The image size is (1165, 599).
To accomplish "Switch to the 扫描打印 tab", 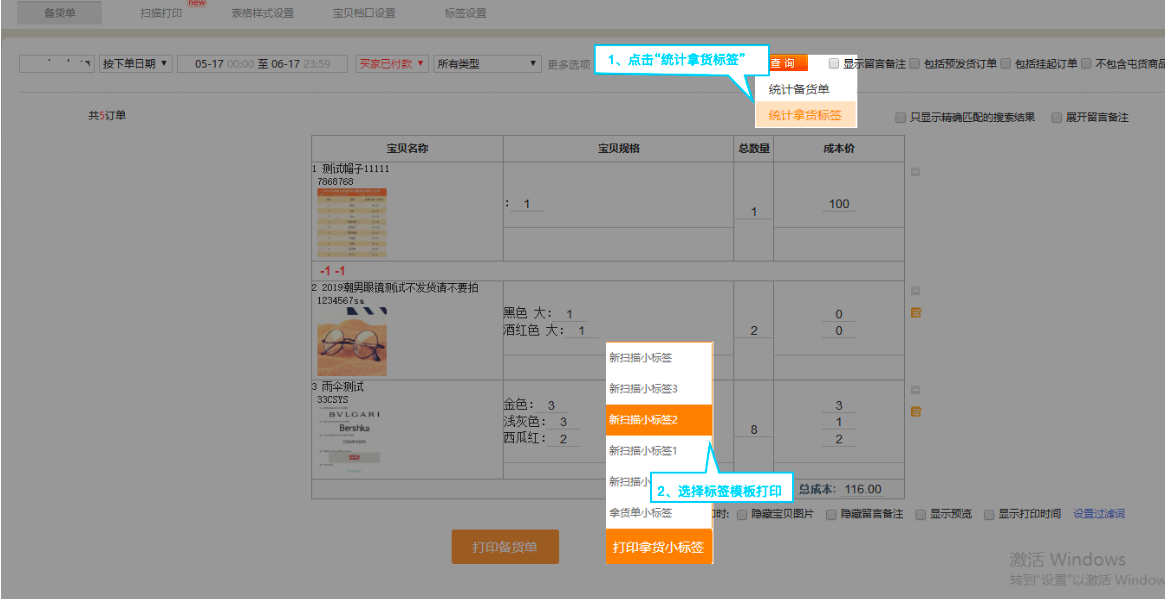I will coord(161,14).
